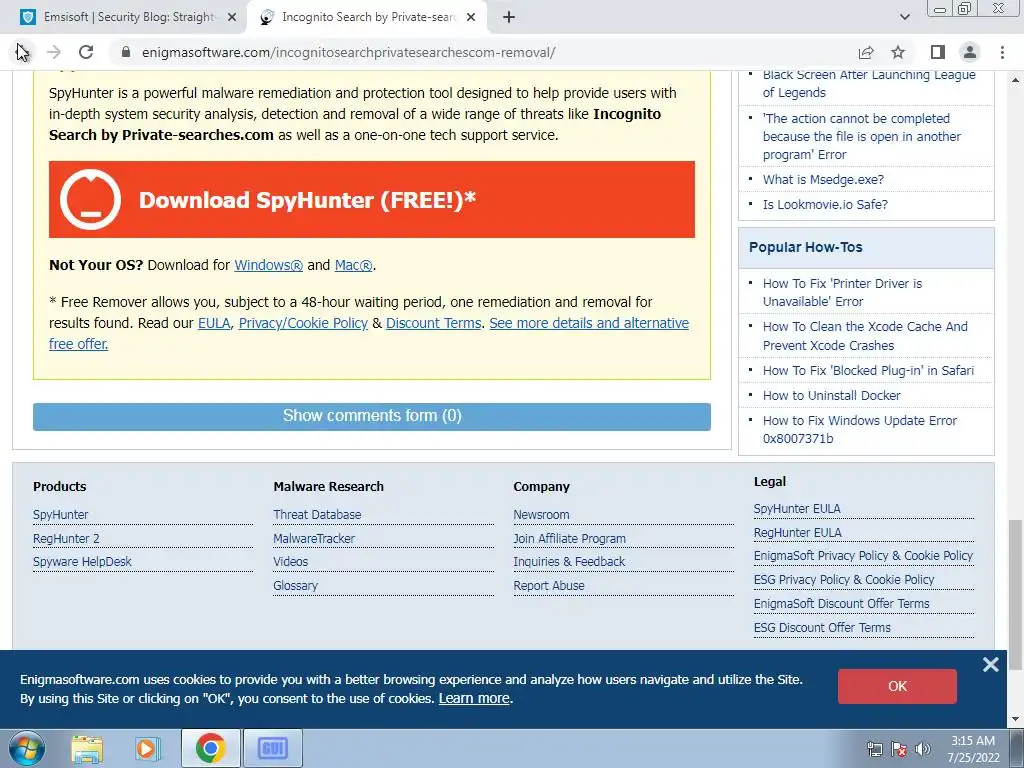Viewport: 1024px width, 768px height.
Task: Open the EULA link
Action: (214, 323)
